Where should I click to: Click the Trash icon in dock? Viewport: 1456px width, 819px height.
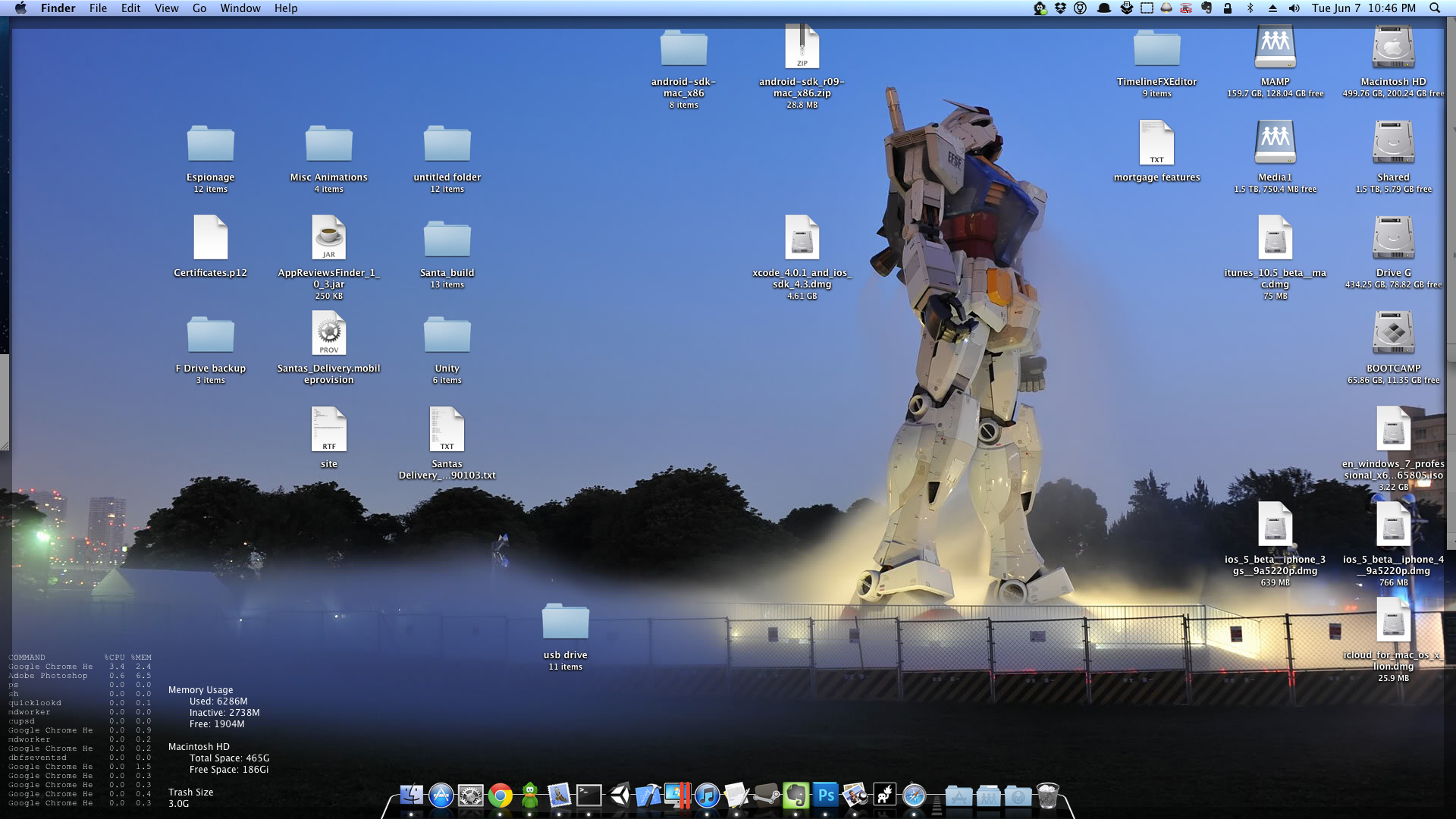click(x=1047, y=795)
